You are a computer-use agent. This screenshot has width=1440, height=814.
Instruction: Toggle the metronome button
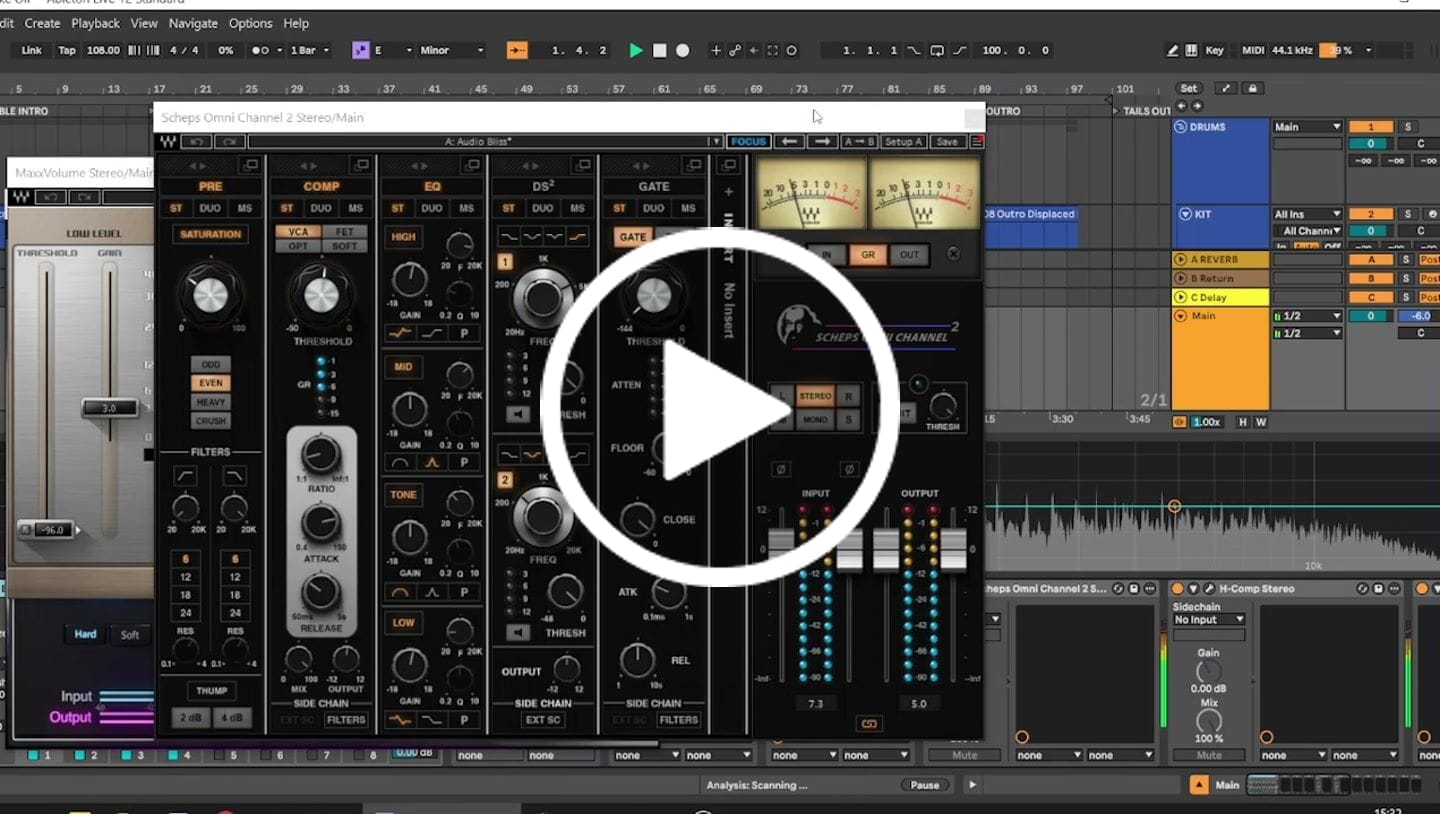(259, 50)
